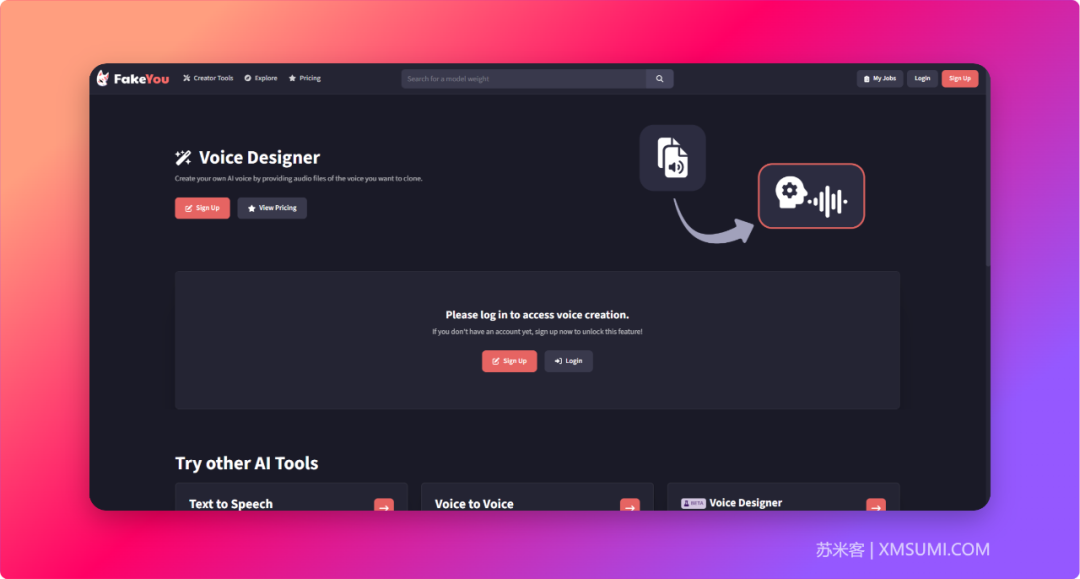Open the Voice Designer card arrow button
The width and height of the screenshot is (1080, 579).
pyautogui.click(x=875, y=505)
